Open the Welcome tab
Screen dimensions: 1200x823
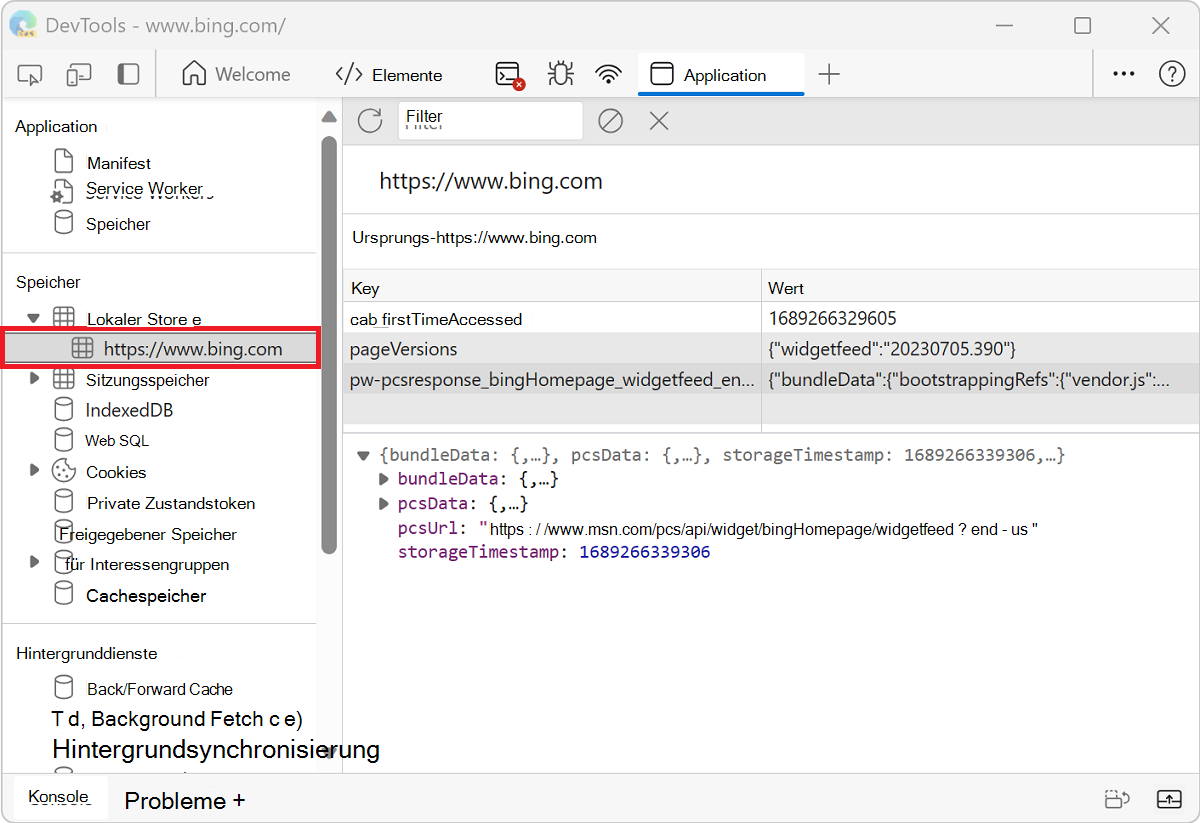pos(236,75)
